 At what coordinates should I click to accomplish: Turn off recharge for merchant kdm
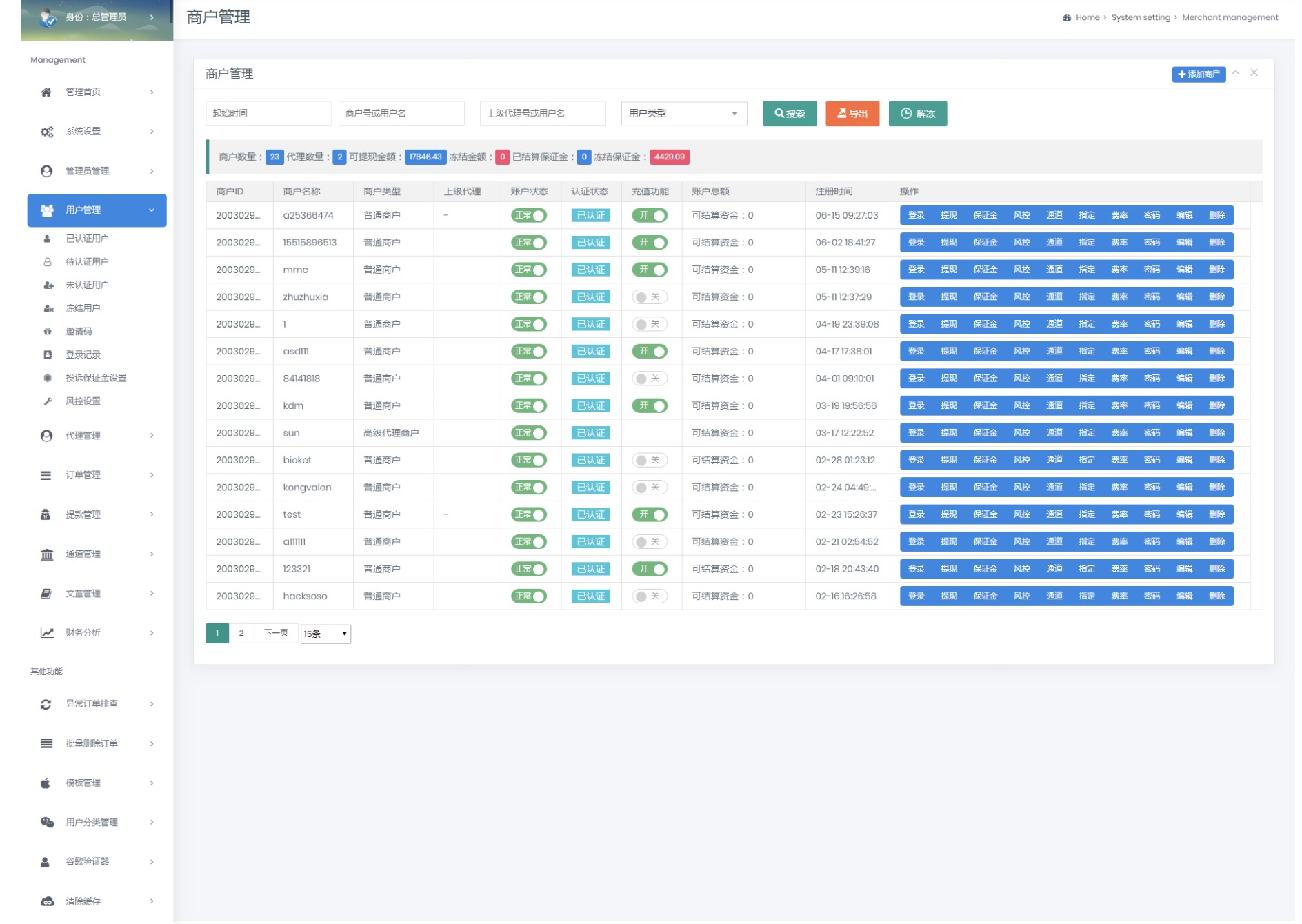click(x=650, y=406)
